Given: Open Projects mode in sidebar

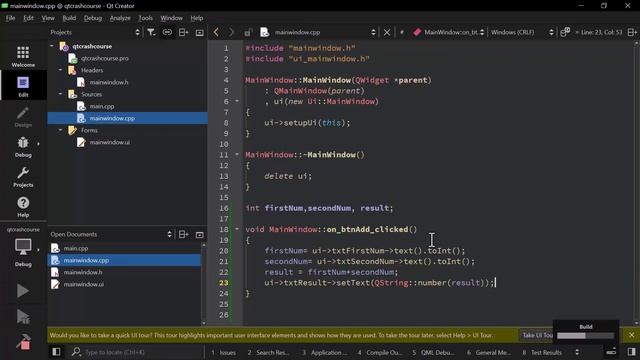Looking at the screenshot, I should (23, 177).
